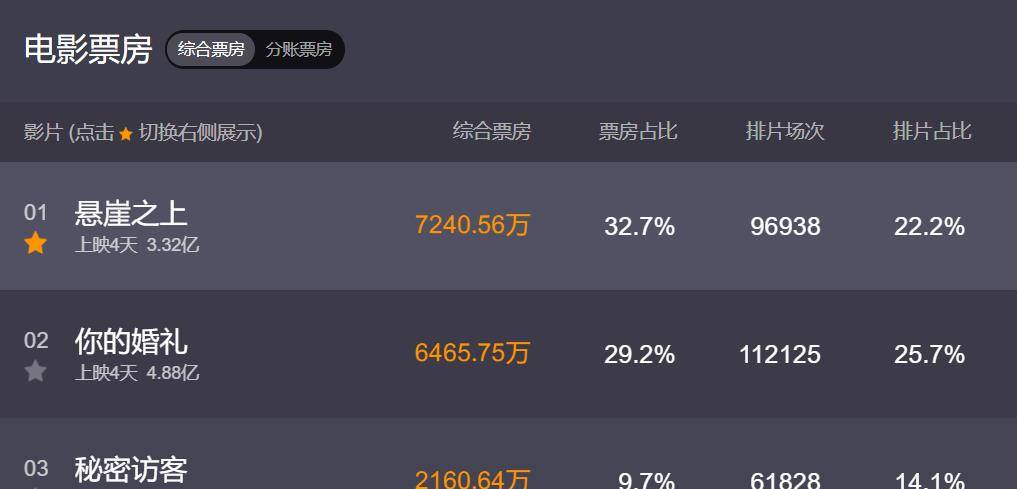Click the 7240.56万 box office figure
Viewport: 1017px width, 489px height.
(472, 226)
